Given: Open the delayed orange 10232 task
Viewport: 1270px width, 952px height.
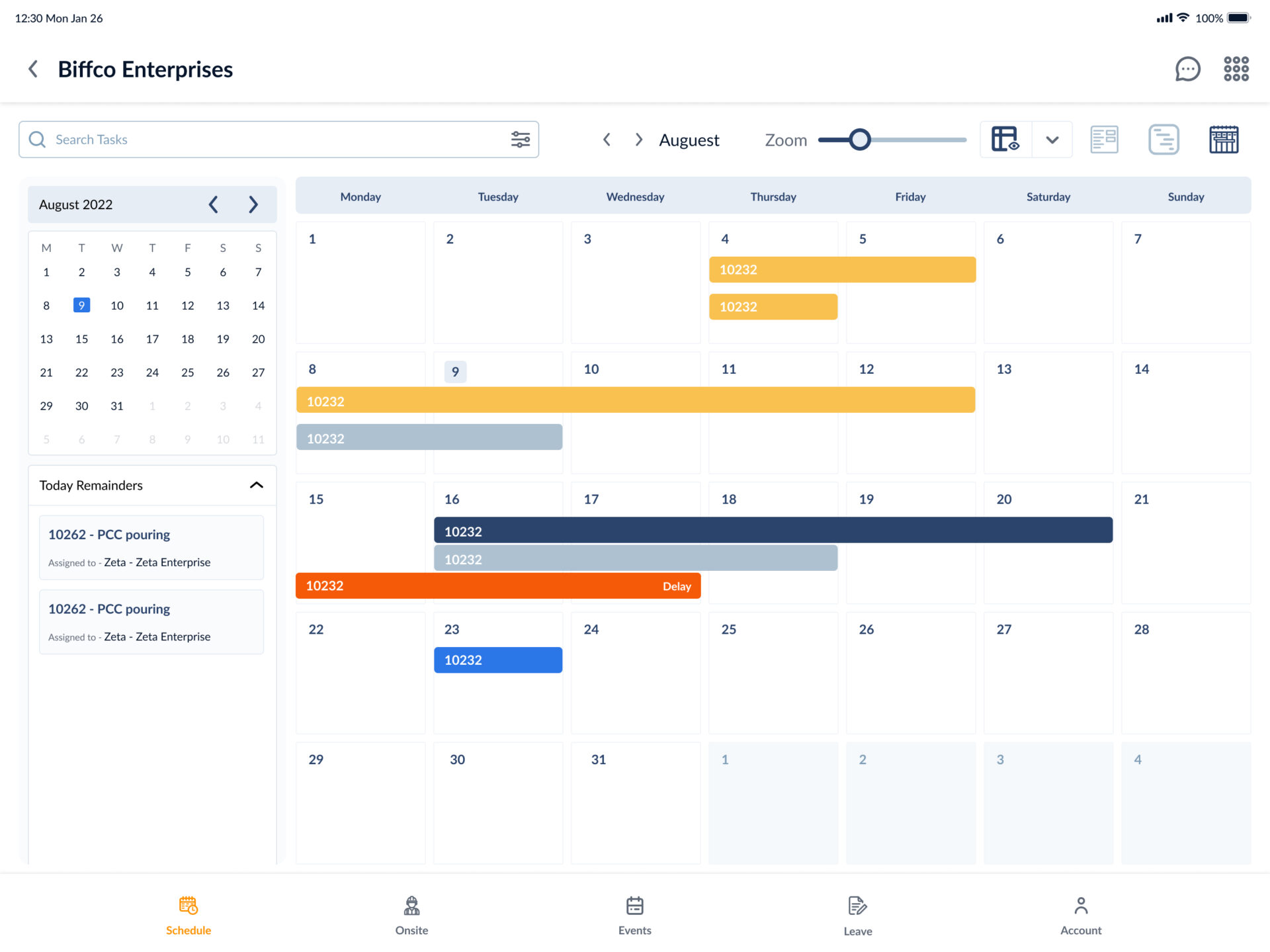Looking at the screenshot, I should point(497,585).
